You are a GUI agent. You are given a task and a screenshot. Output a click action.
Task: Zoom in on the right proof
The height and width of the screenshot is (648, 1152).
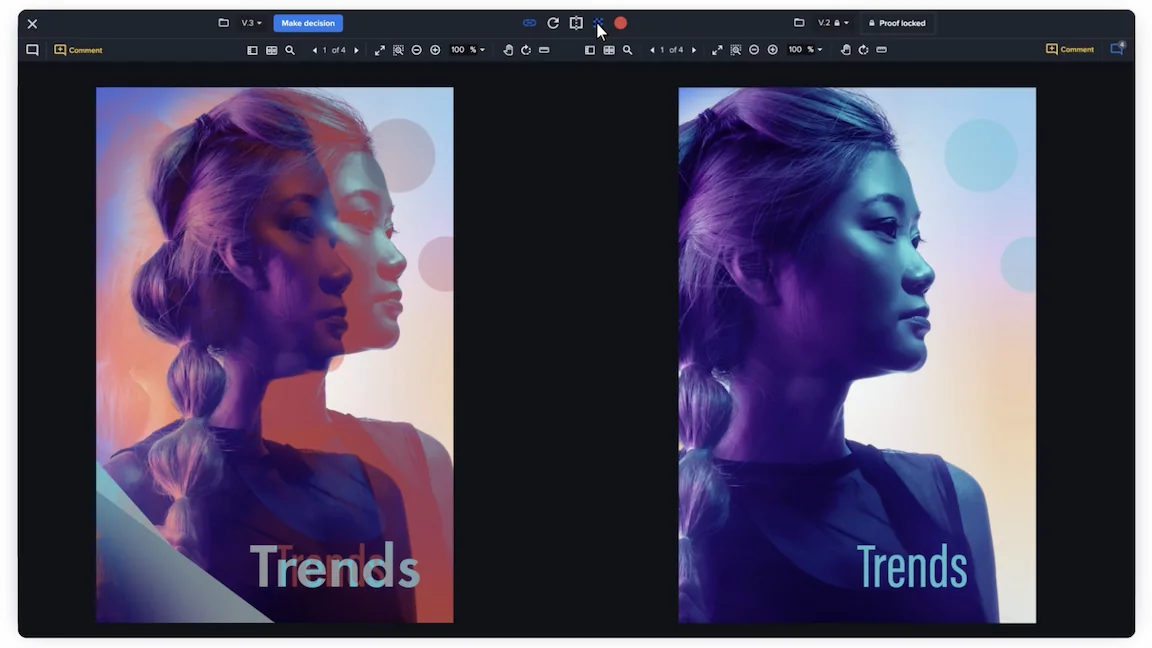click(x=772, y=50)
